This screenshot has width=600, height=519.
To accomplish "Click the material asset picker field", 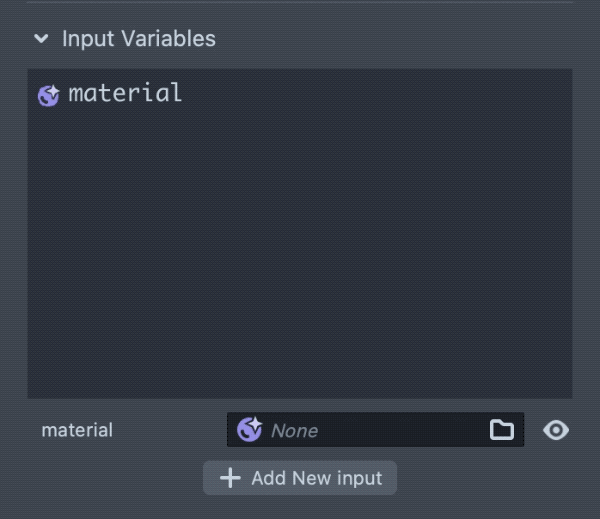I will (x=375, y=430).
